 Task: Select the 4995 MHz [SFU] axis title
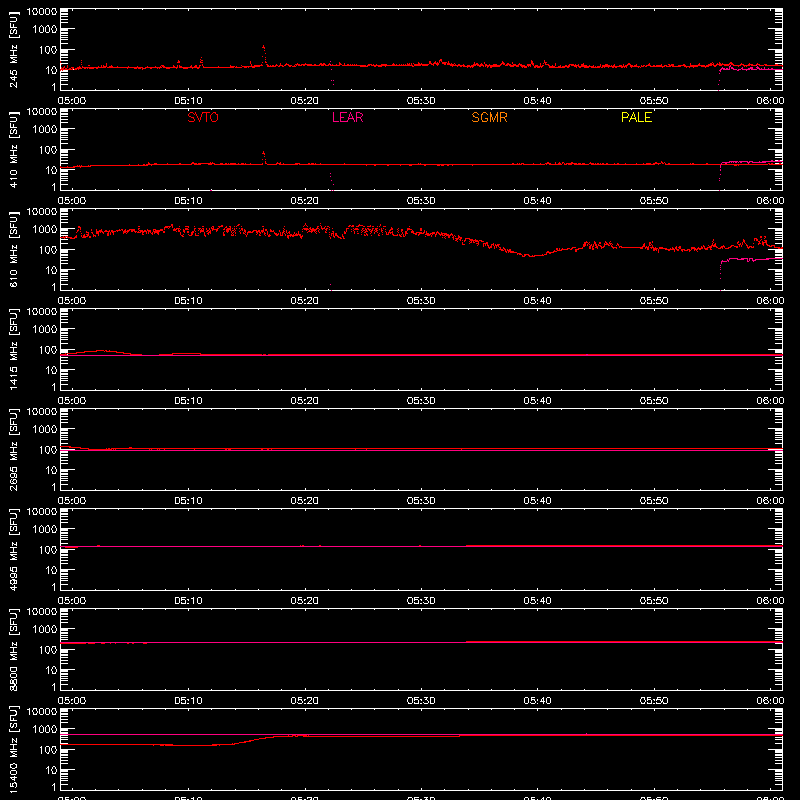14,549
